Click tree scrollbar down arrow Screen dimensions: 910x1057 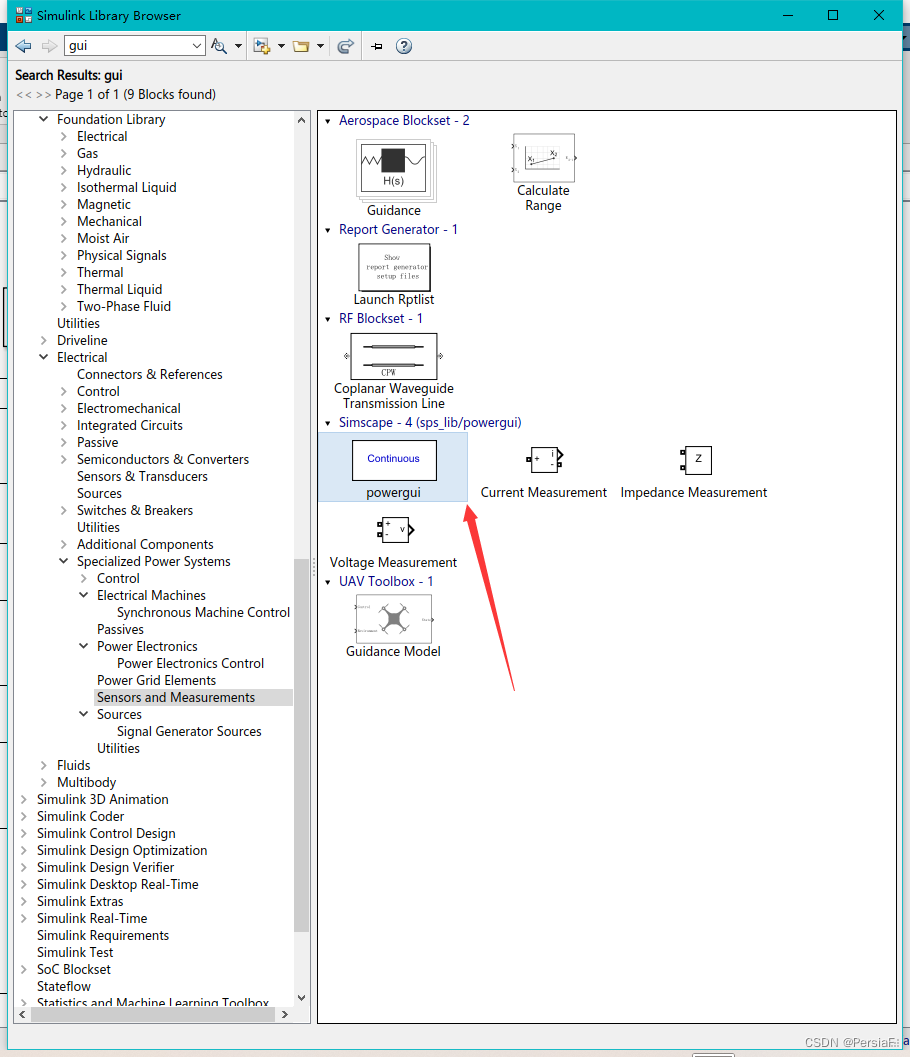click(x=301, y=998)
